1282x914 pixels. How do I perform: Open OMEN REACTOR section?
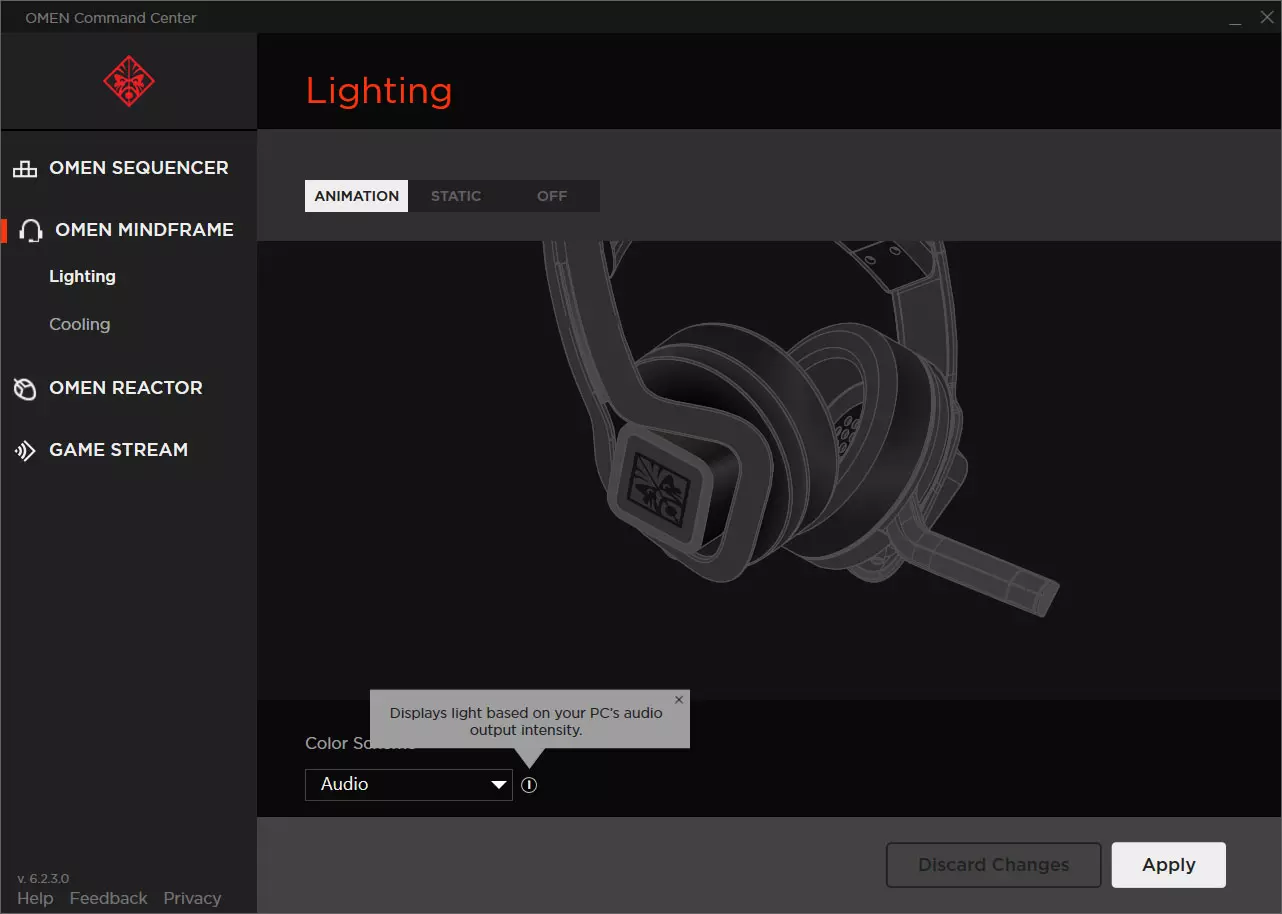(x=126, y=388)
